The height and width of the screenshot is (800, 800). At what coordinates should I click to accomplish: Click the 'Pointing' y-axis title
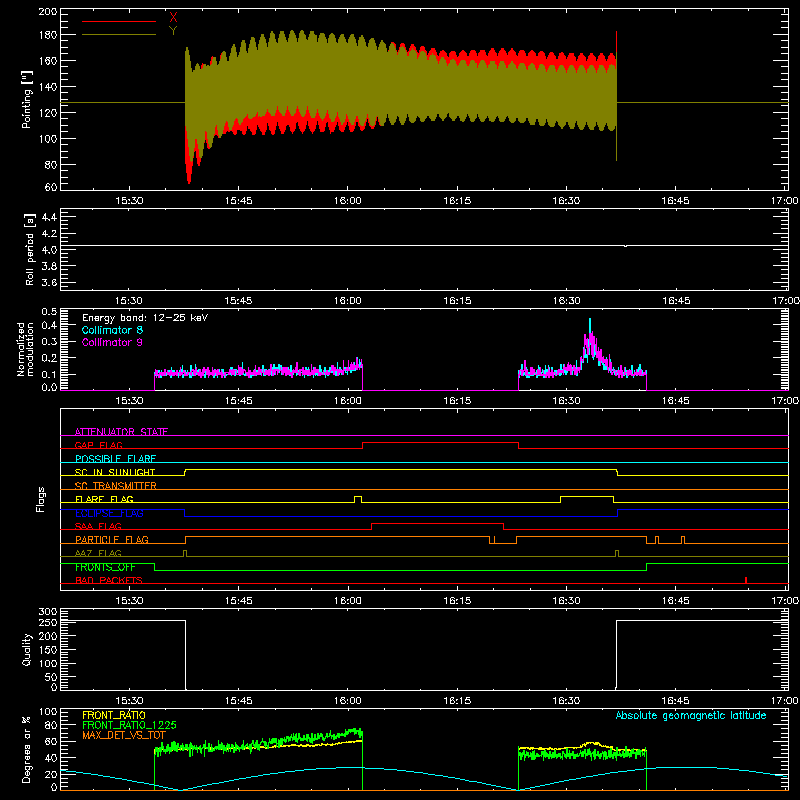click(x=27, y=100)
